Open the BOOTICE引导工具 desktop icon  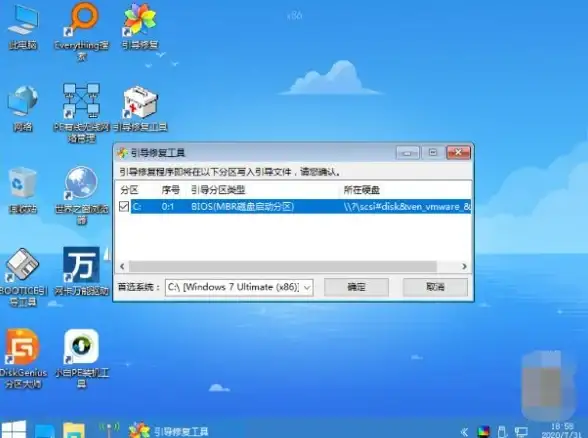point(23,277)
